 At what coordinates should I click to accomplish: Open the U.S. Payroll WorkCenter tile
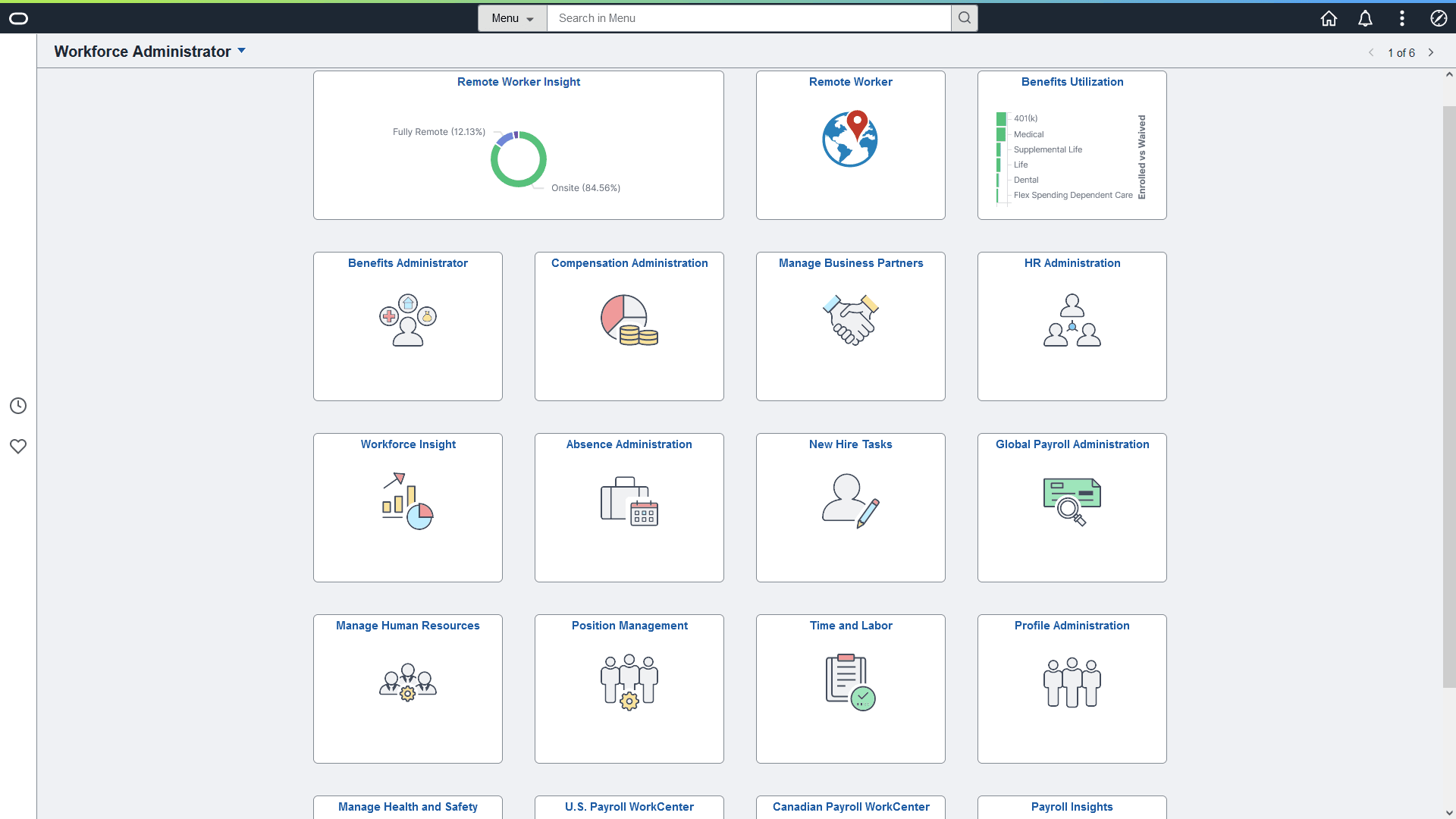coord(629,807)
